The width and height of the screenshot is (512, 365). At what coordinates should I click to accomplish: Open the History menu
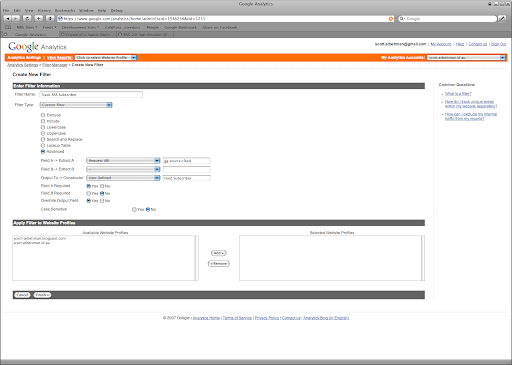(44, 11)
